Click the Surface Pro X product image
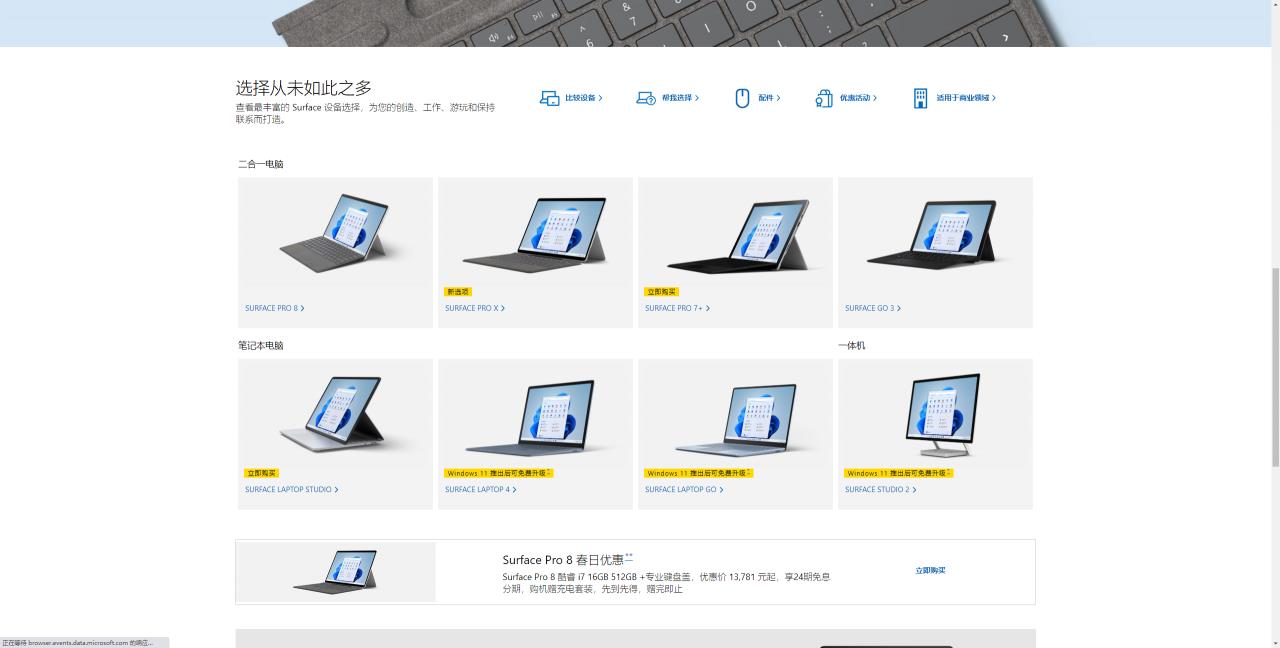The height and width of the screenshot is (648, 1280). click(535, 233)
